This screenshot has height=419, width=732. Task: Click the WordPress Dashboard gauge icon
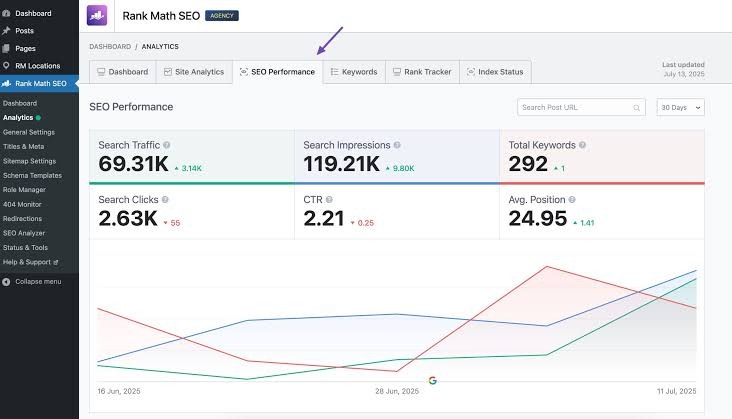6,13
